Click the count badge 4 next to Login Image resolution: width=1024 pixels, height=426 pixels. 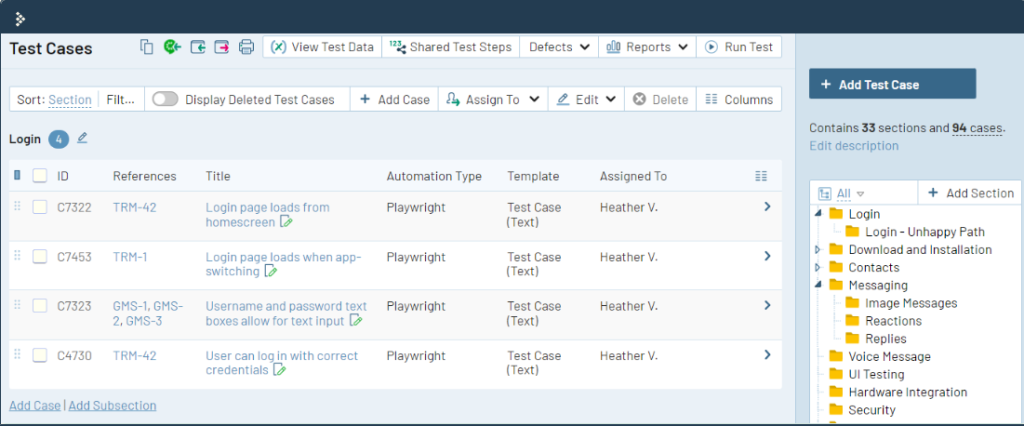58,139
